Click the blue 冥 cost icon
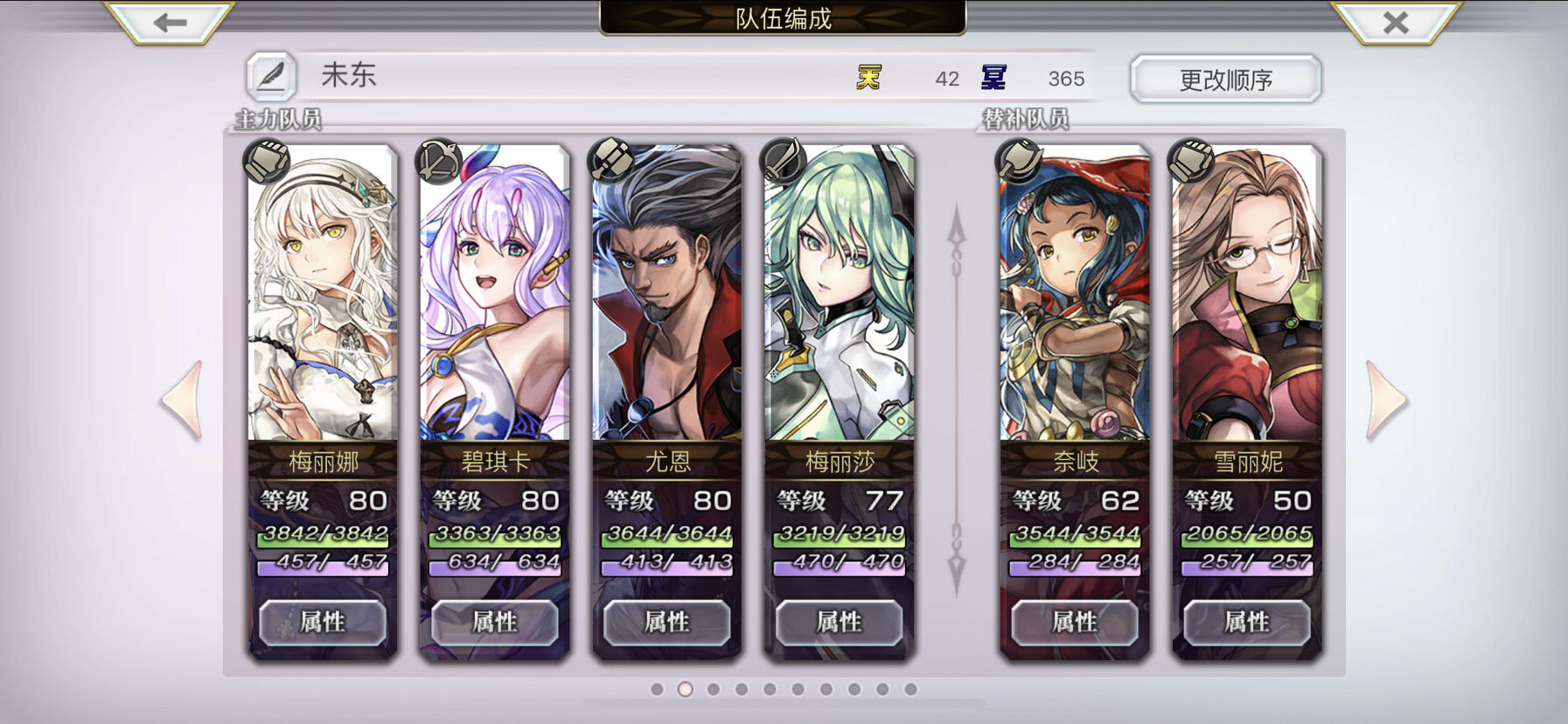Image resolution: width=1568 pixels, height=724 pixels. pos(993,78)
